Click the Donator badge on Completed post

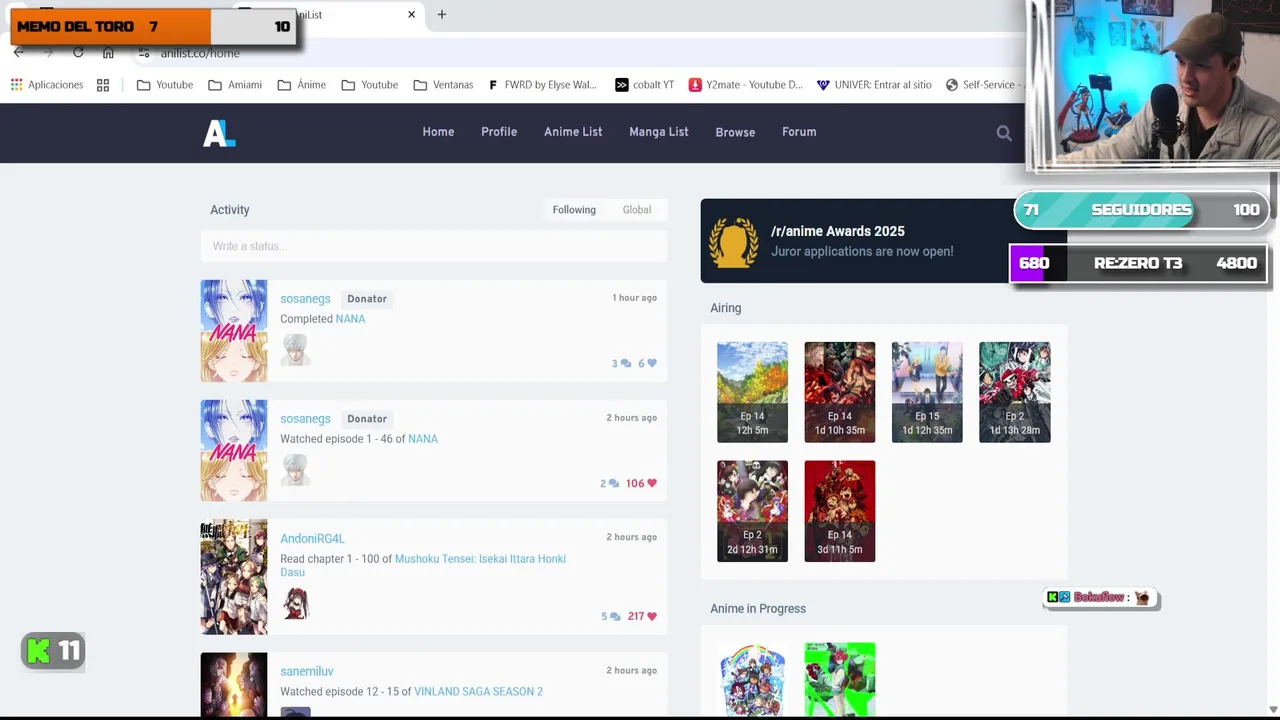(367, 299)
